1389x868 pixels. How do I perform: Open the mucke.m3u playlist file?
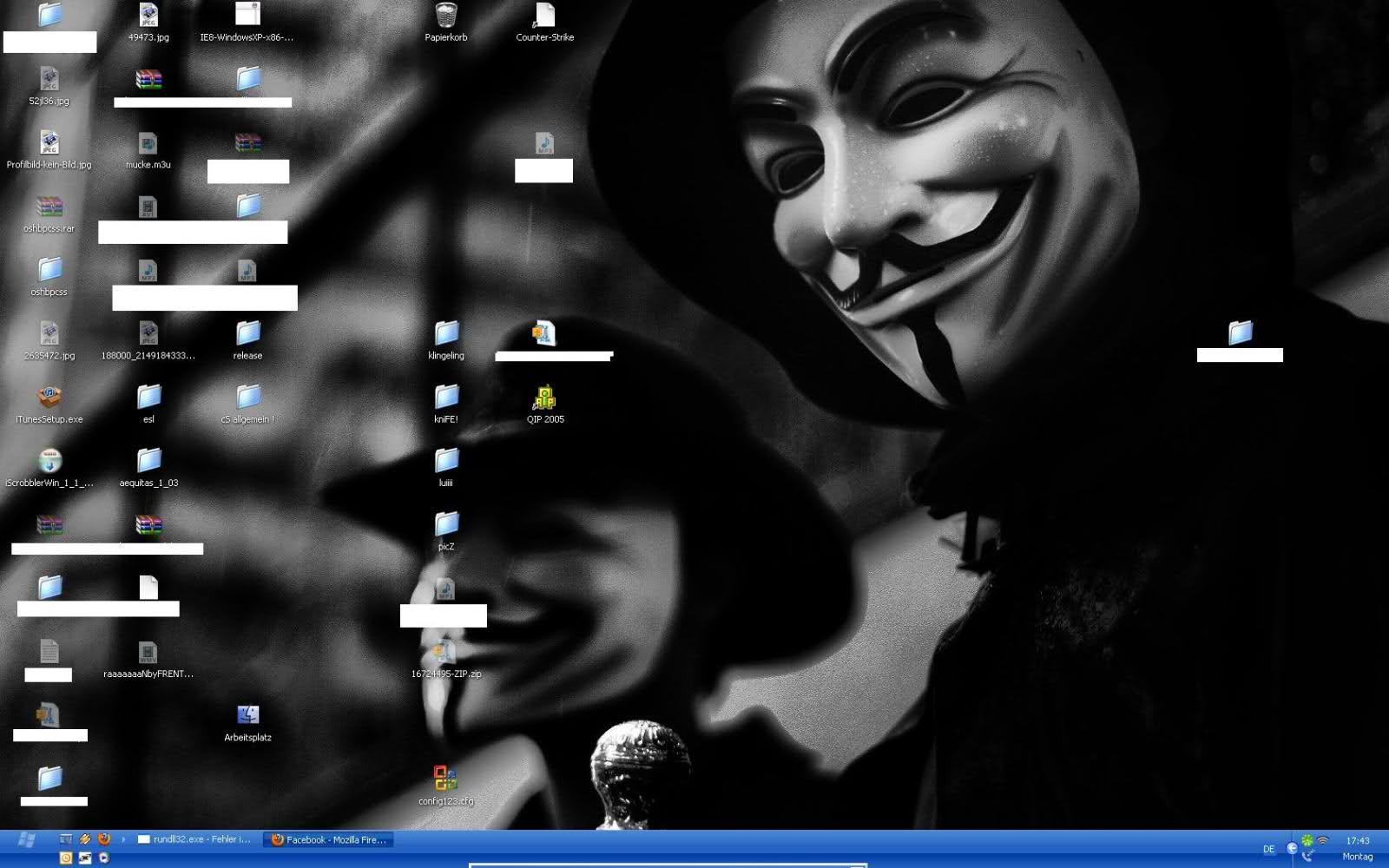[x=148, y=144]
